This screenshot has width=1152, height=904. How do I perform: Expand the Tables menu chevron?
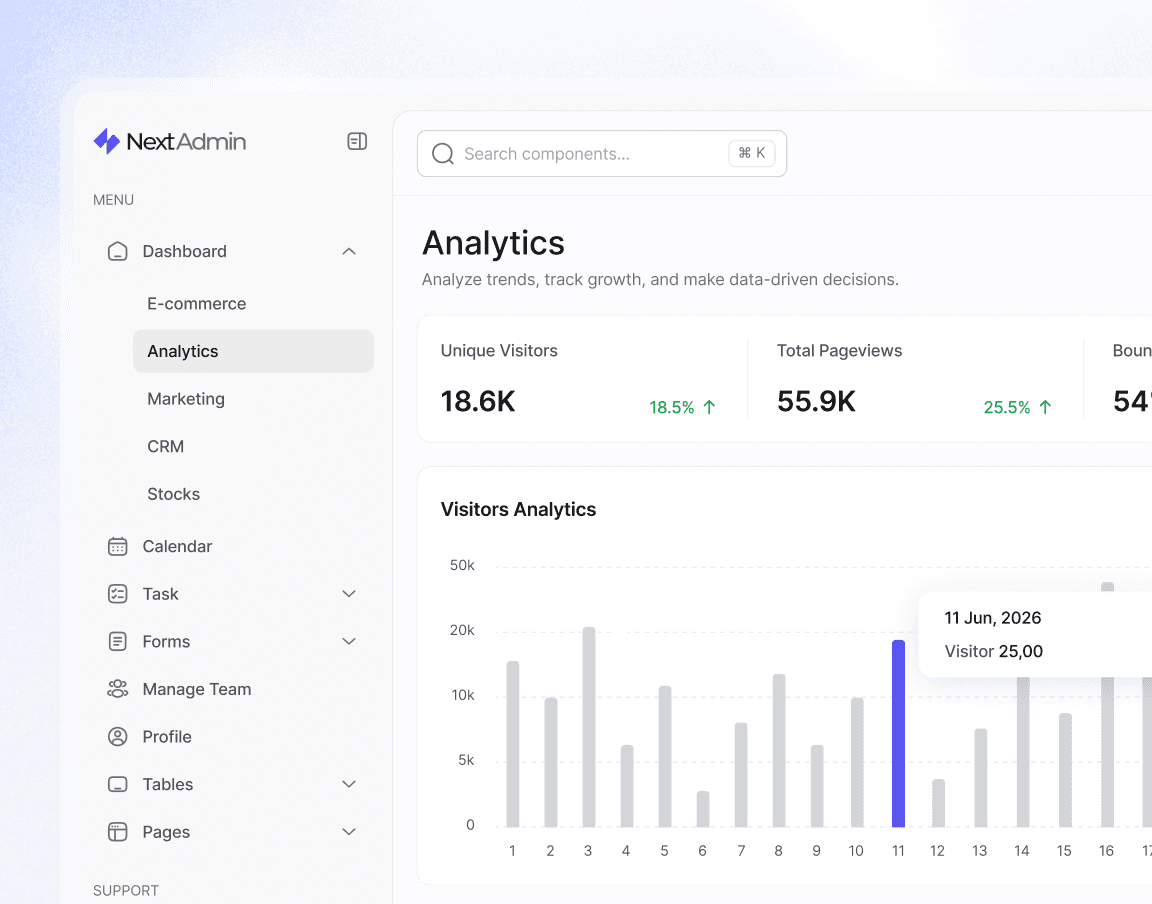coord(349,784)
